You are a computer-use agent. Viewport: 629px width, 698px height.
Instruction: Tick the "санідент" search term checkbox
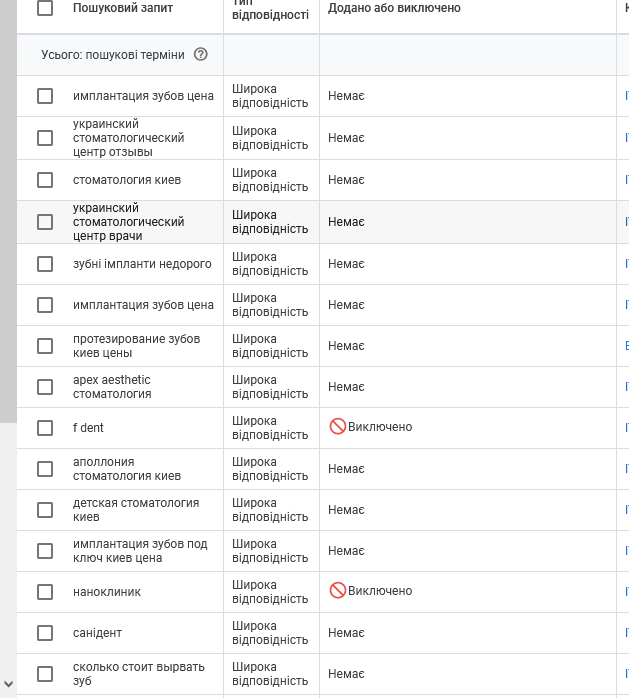tap(45, 633)
